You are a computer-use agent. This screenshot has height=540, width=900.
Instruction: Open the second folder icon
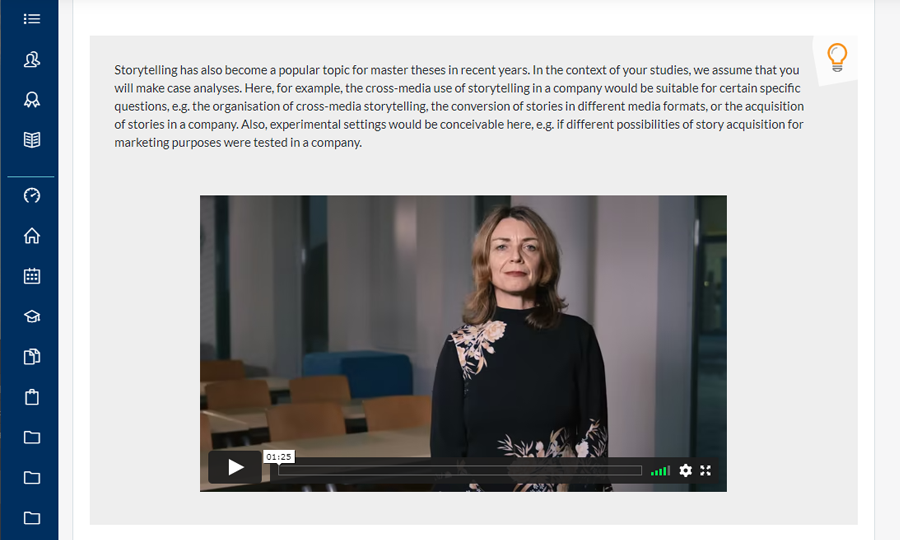32,477
